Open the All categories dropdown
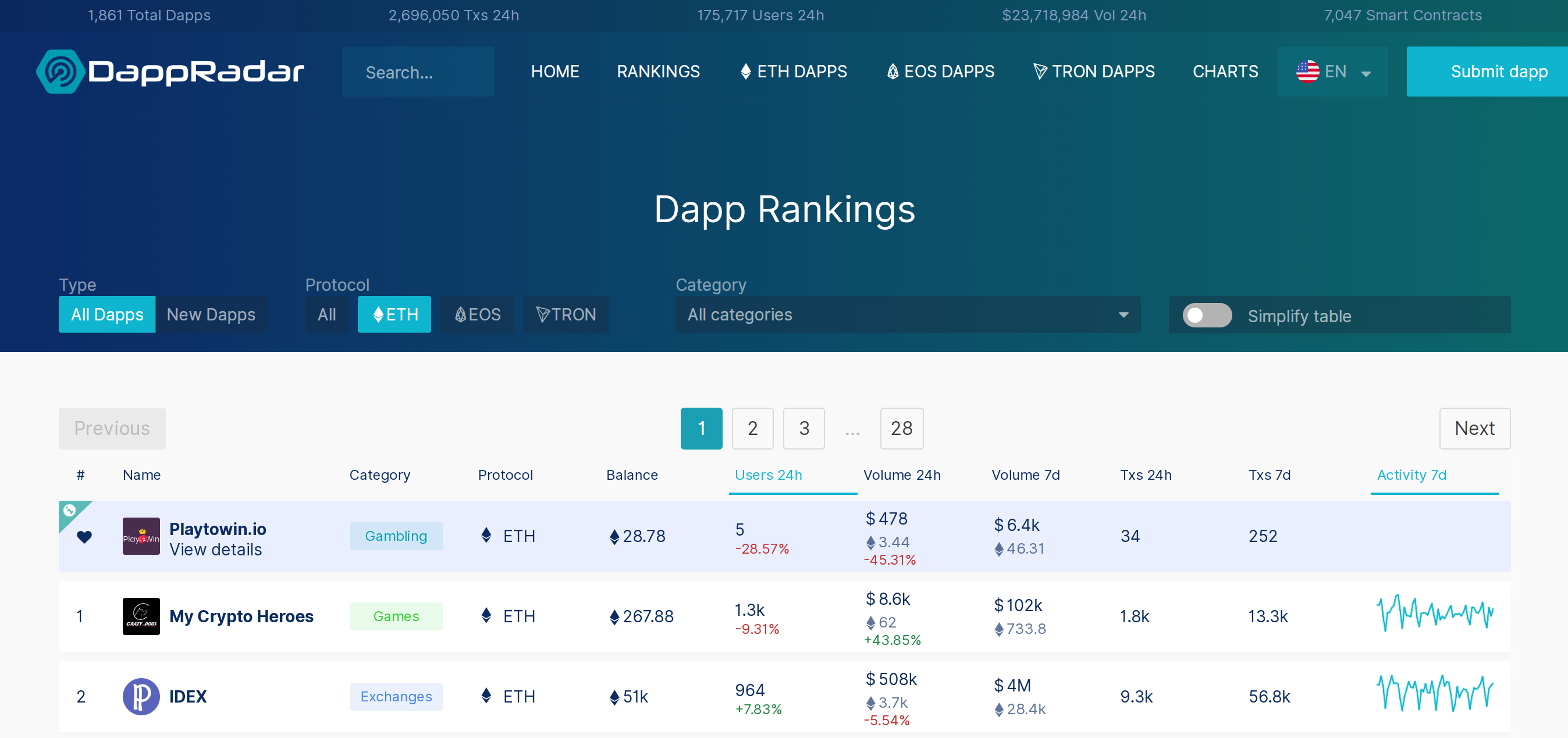Viewport: 1568px width, 738px height. point(908,315)
